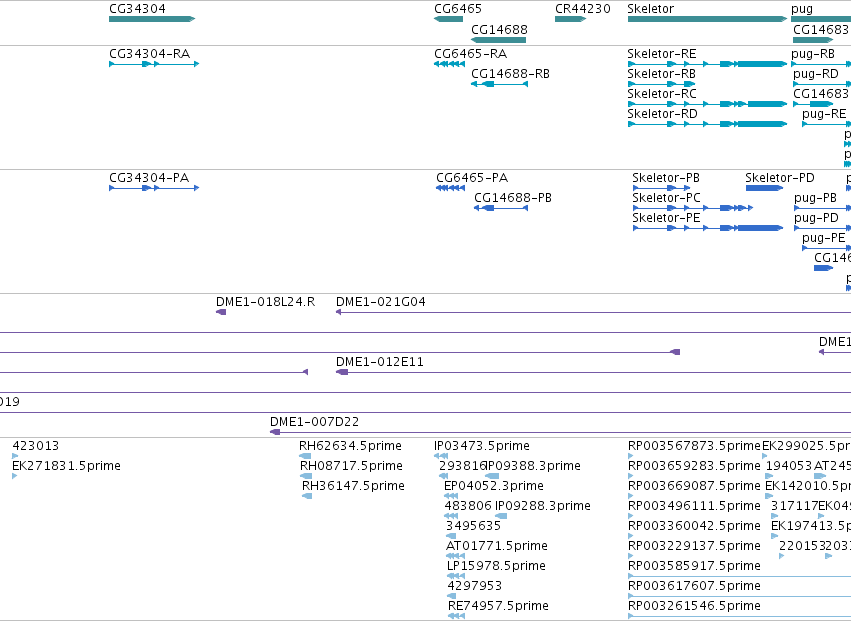Click the pug-RD transcript label
This screenshot has width=851, height=621.
[x=816, y=74]
